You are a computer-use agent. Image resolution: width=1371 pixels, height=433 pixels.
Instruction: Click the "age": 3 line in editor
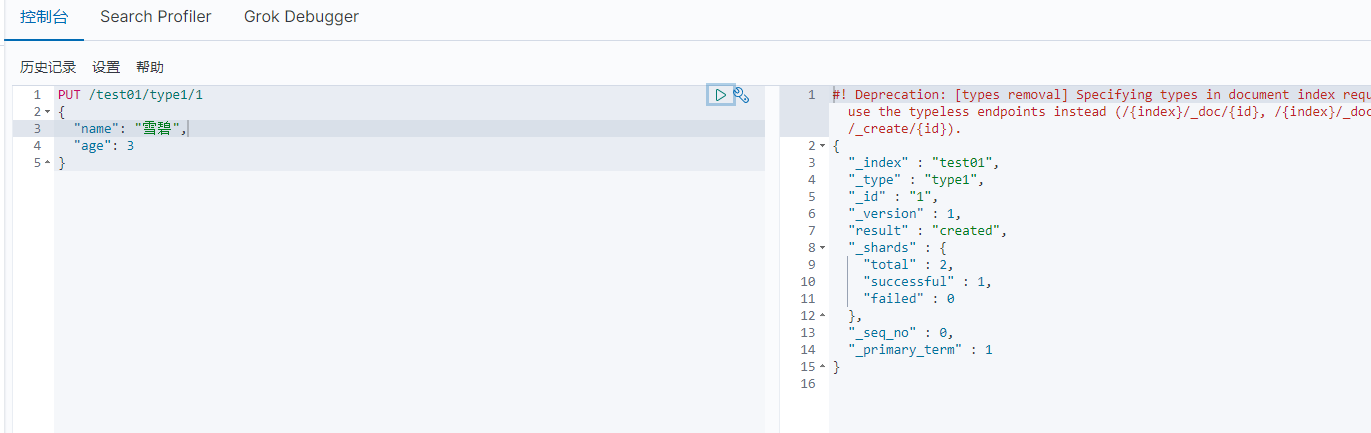tap(104, 146)
